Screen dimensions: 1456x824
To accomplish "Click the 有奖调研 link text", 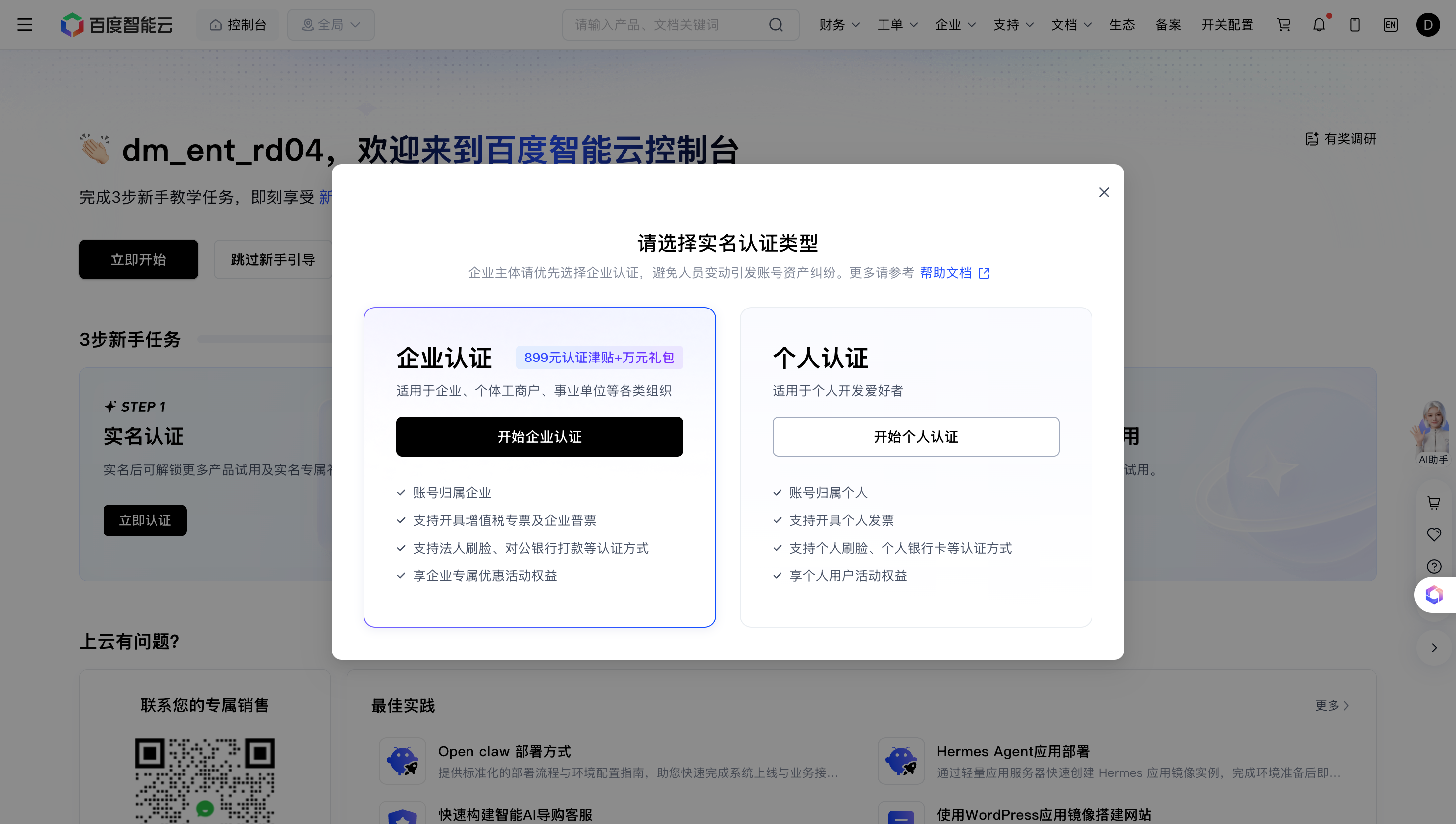I will [1350, 139].
